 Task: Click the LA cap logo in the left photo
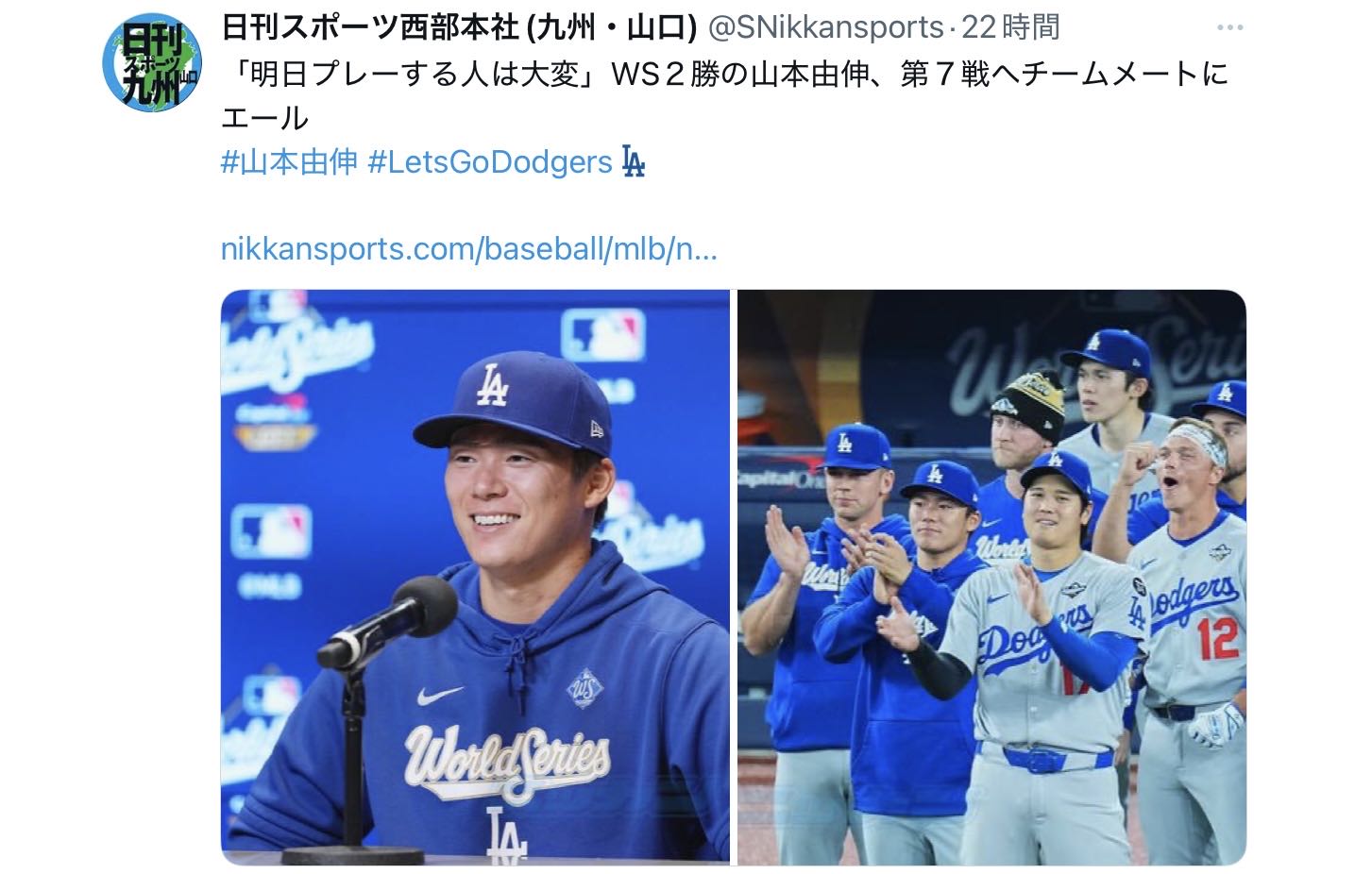(492, 384)
